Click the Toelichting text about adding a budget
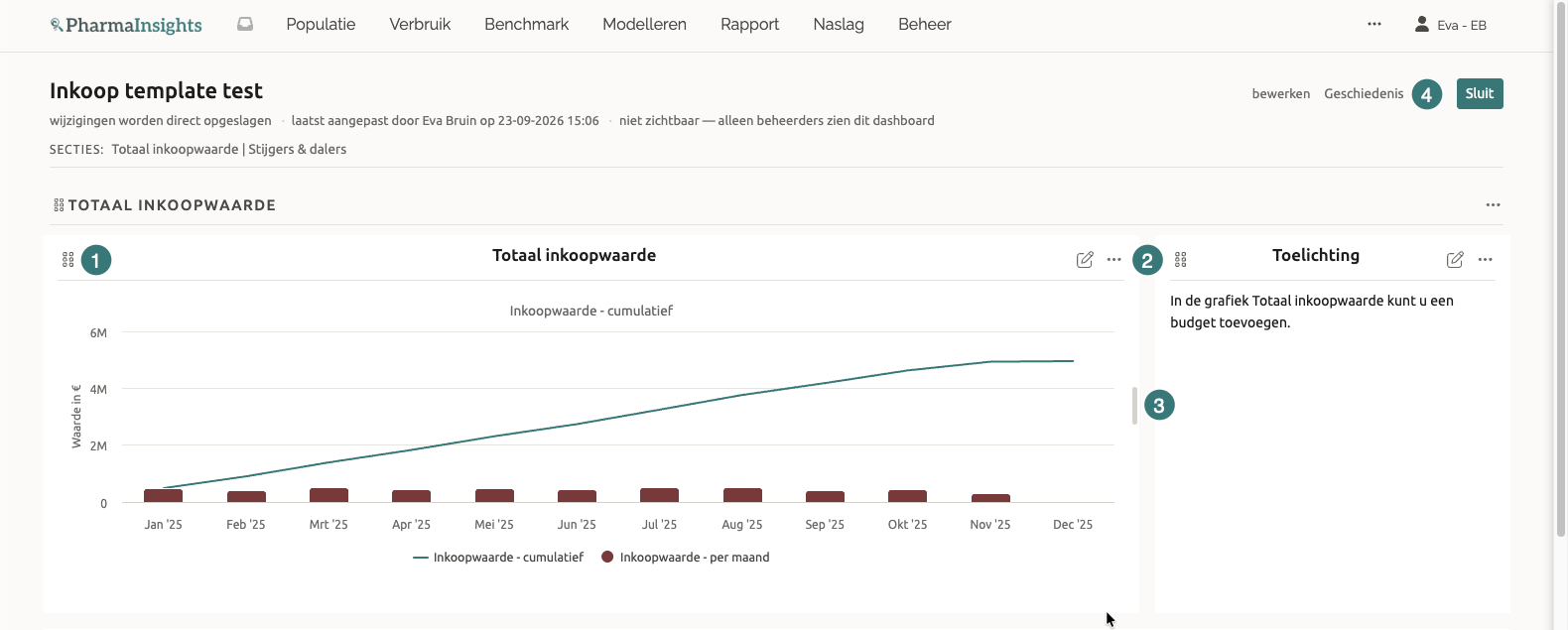Screen dimensions: 1568x630 [1312, 312]
